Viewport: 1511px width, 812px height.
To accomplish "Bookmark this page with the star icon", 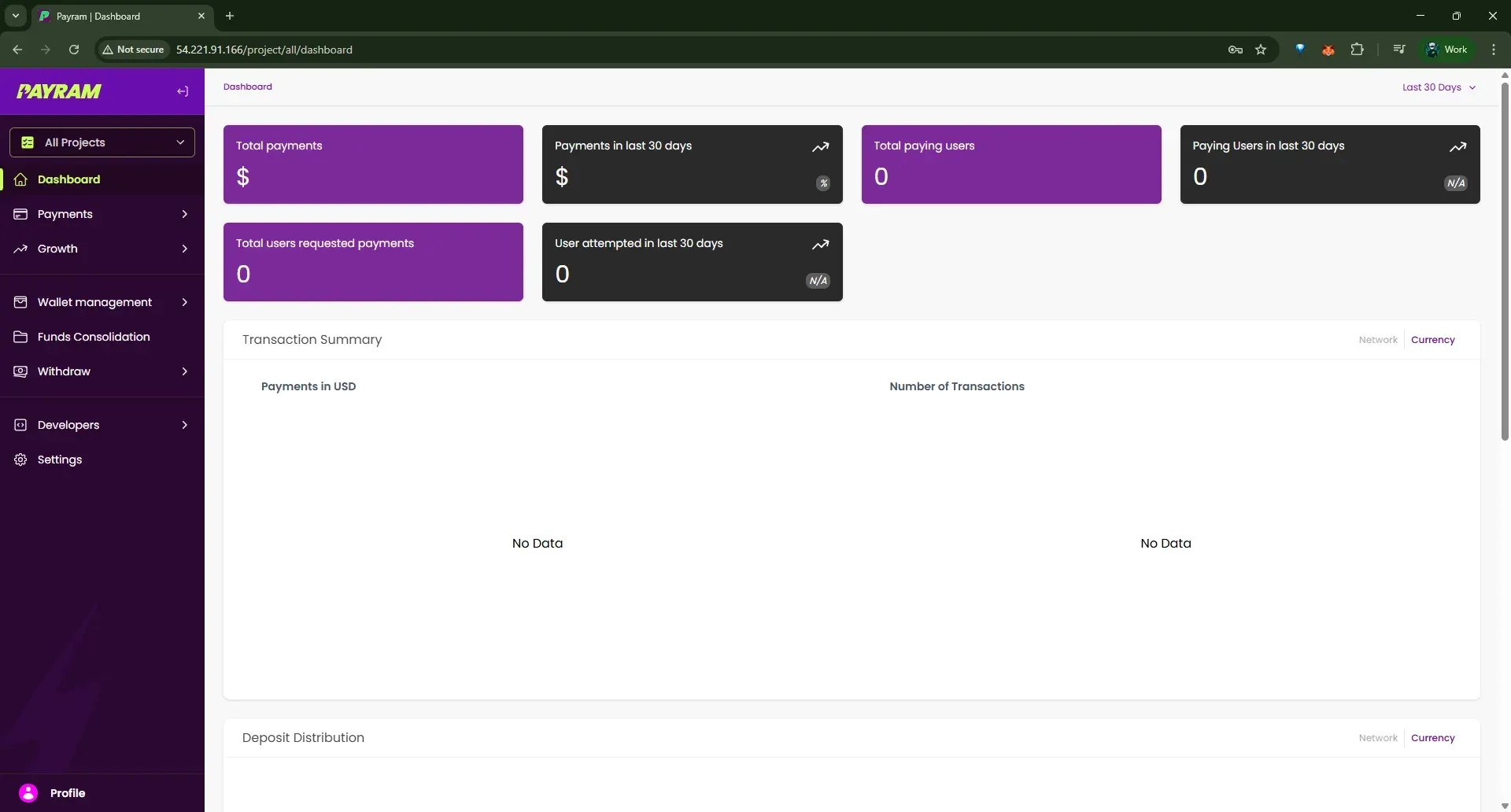I will coord(1261,50).
